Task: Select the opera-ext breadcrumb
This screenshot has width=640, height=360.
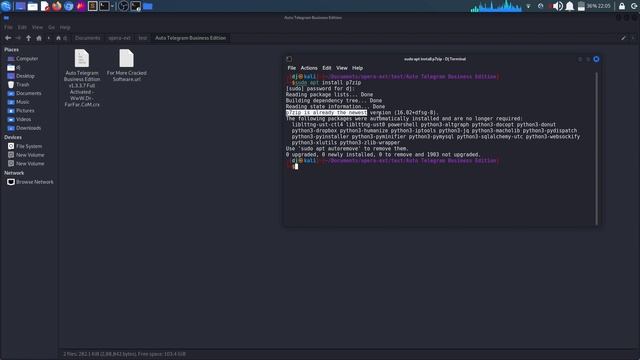Action: pos(119,38)
